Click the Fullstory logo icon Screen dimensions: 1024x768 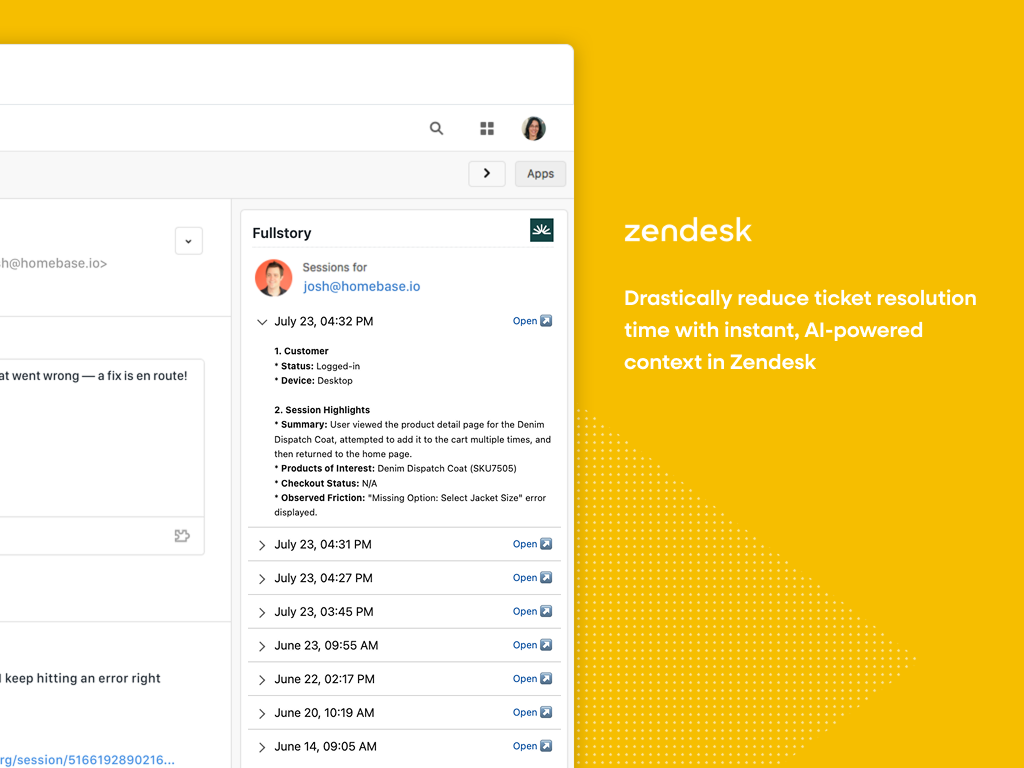(541, 230)
